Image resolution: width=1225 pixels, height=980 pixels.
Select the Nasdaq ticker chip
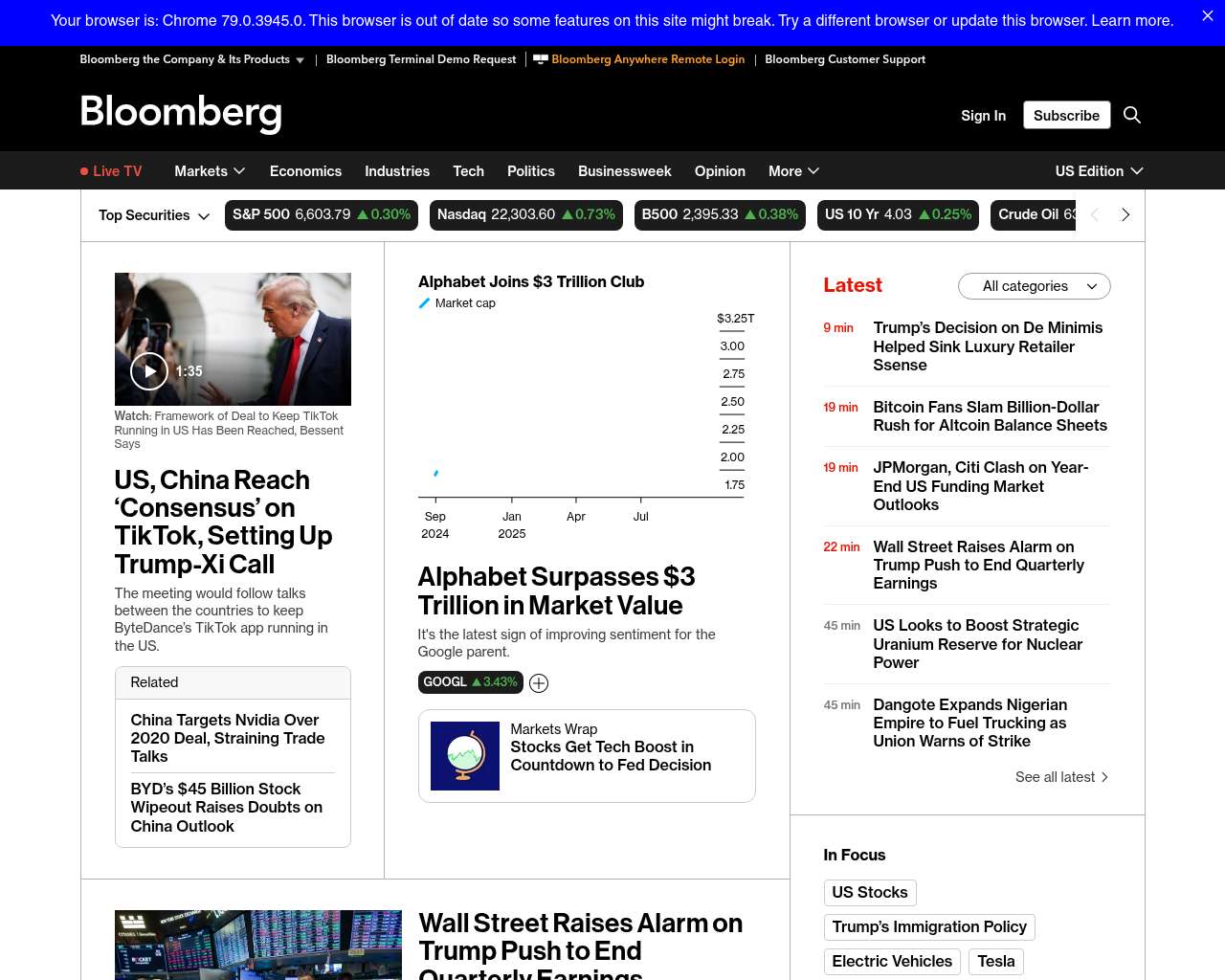[x=526, y=215]
